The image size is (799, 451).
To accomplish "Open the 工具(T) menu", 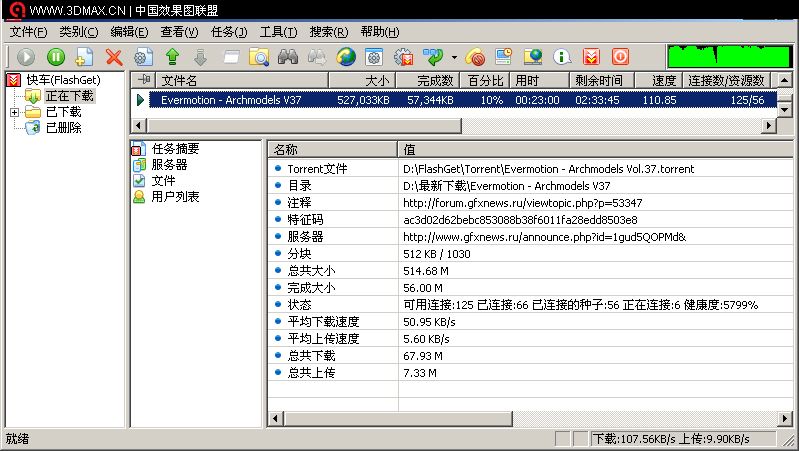I will 278,32.
